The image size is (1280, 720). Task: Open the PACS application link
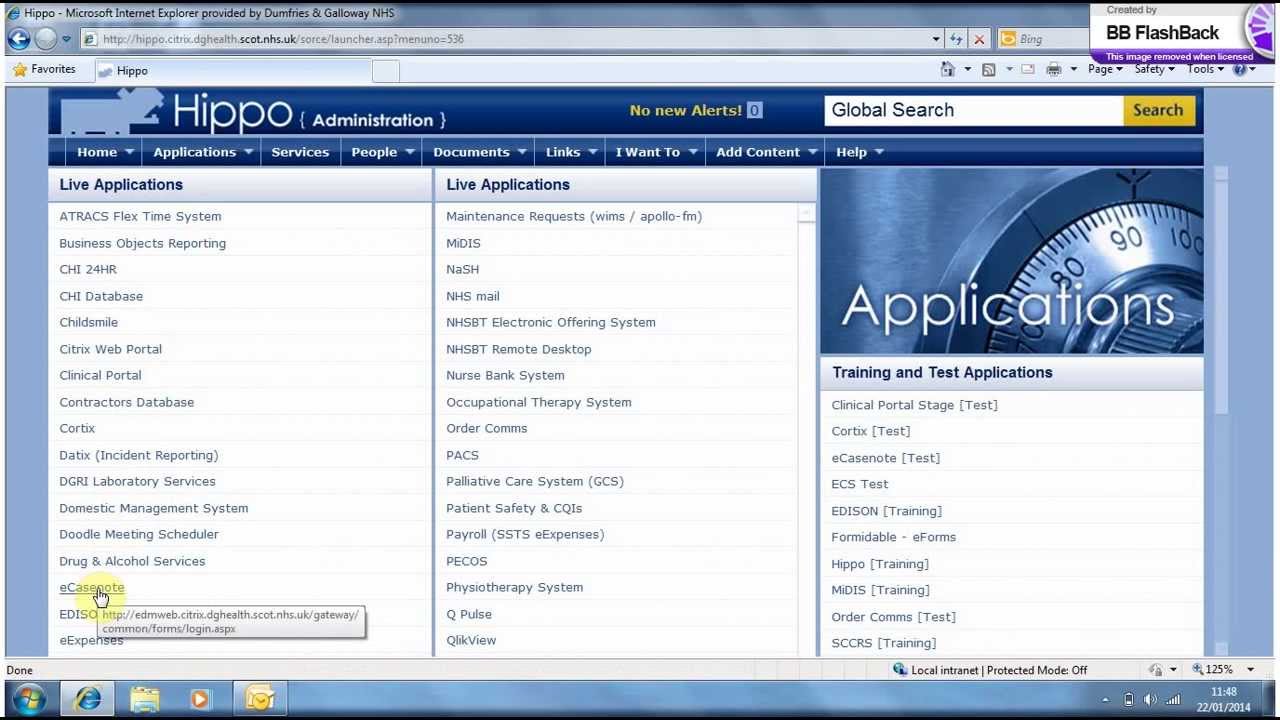462,455
